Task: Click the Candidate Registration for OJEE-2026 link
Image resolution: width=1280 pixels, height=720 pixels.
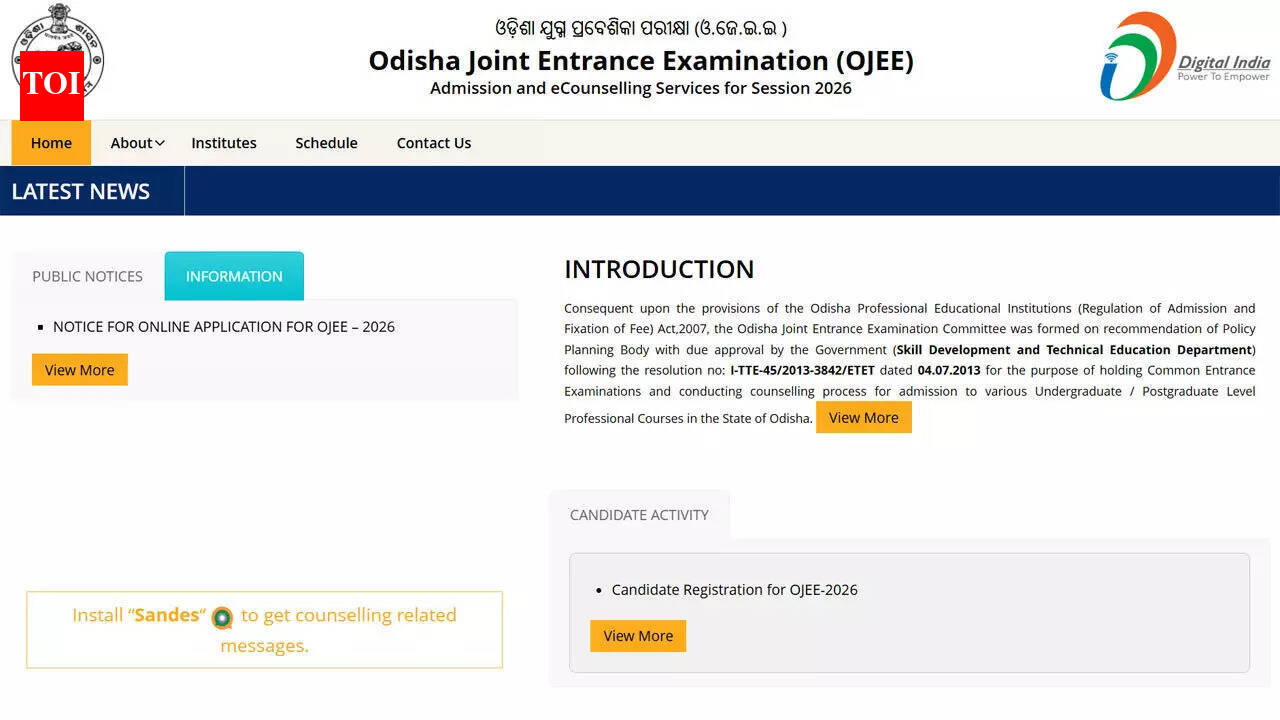Action: click(x=735, y=590)
